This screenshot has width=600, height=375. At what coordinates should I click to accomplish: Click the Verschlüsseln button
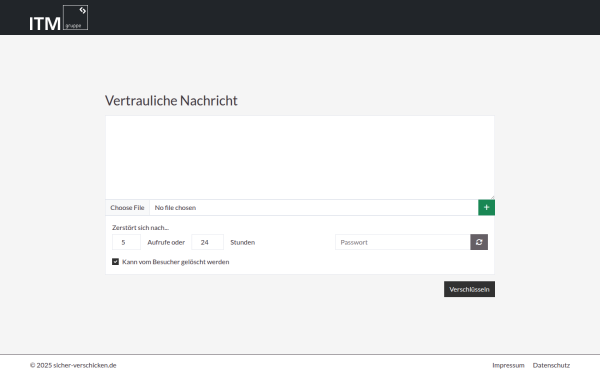tap(469, 289)
